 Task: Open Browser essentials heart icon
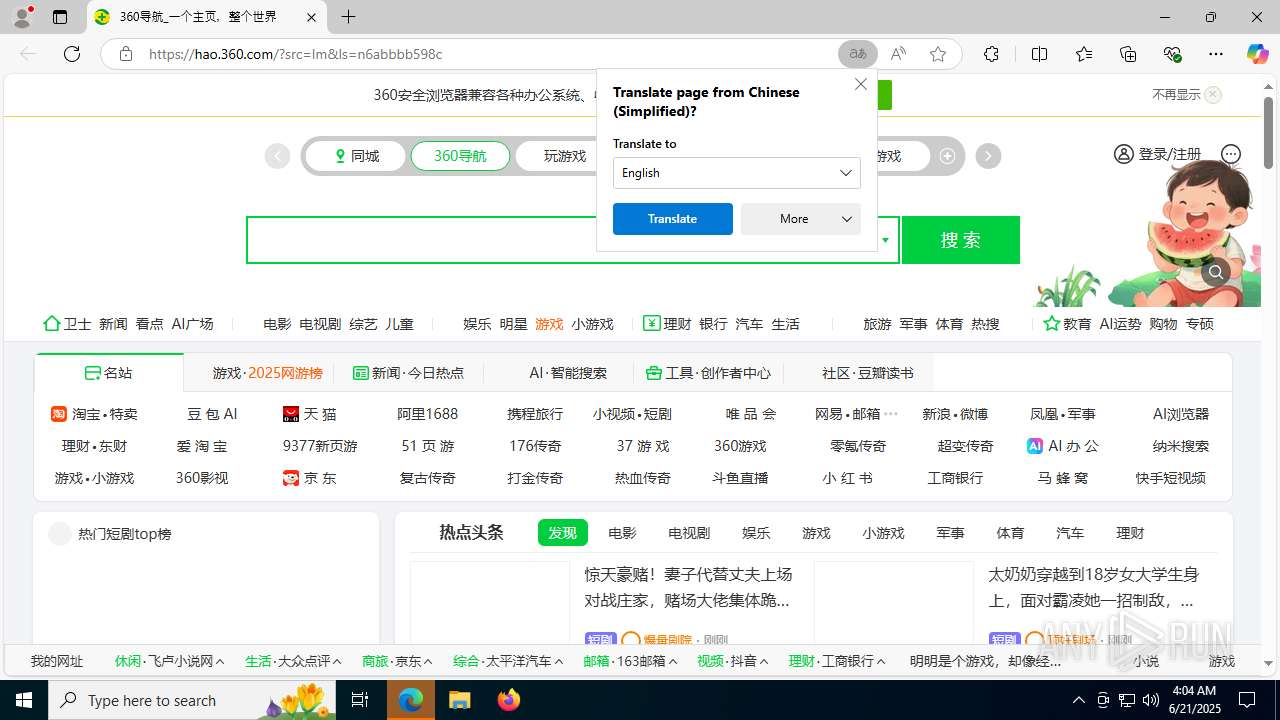[x=1172, y=54]
